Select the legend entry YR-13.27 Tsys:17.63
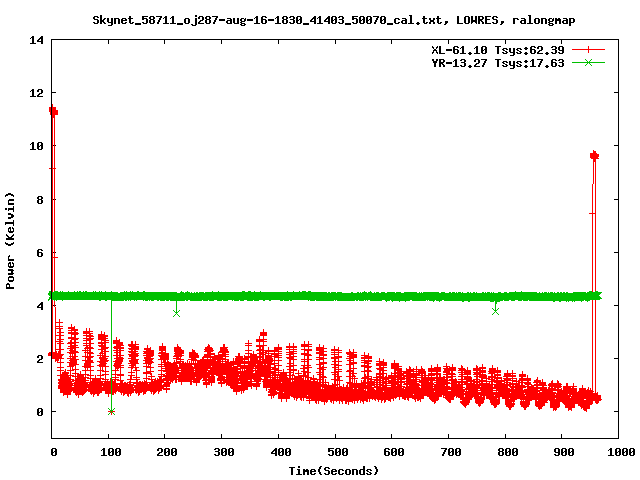The height and width of the screenshot is (480, 640). click(498, 63)
